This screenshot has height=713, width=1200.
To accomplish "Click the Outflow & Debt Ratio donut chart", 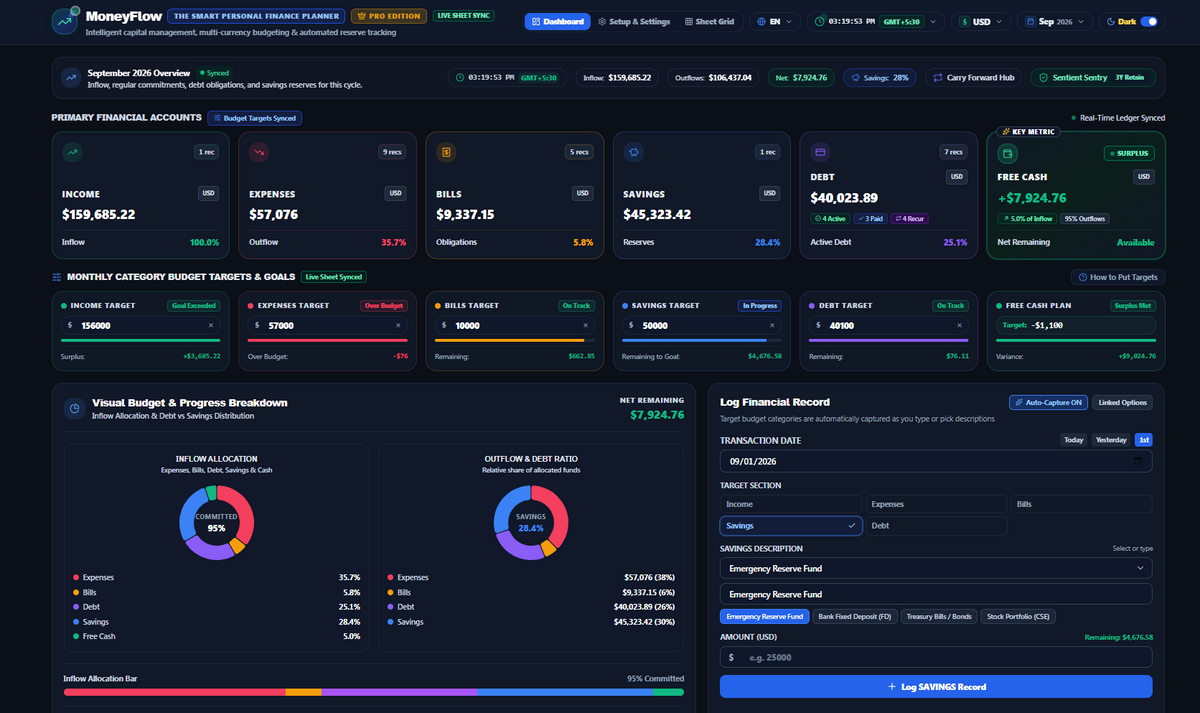I will point(530,521).
